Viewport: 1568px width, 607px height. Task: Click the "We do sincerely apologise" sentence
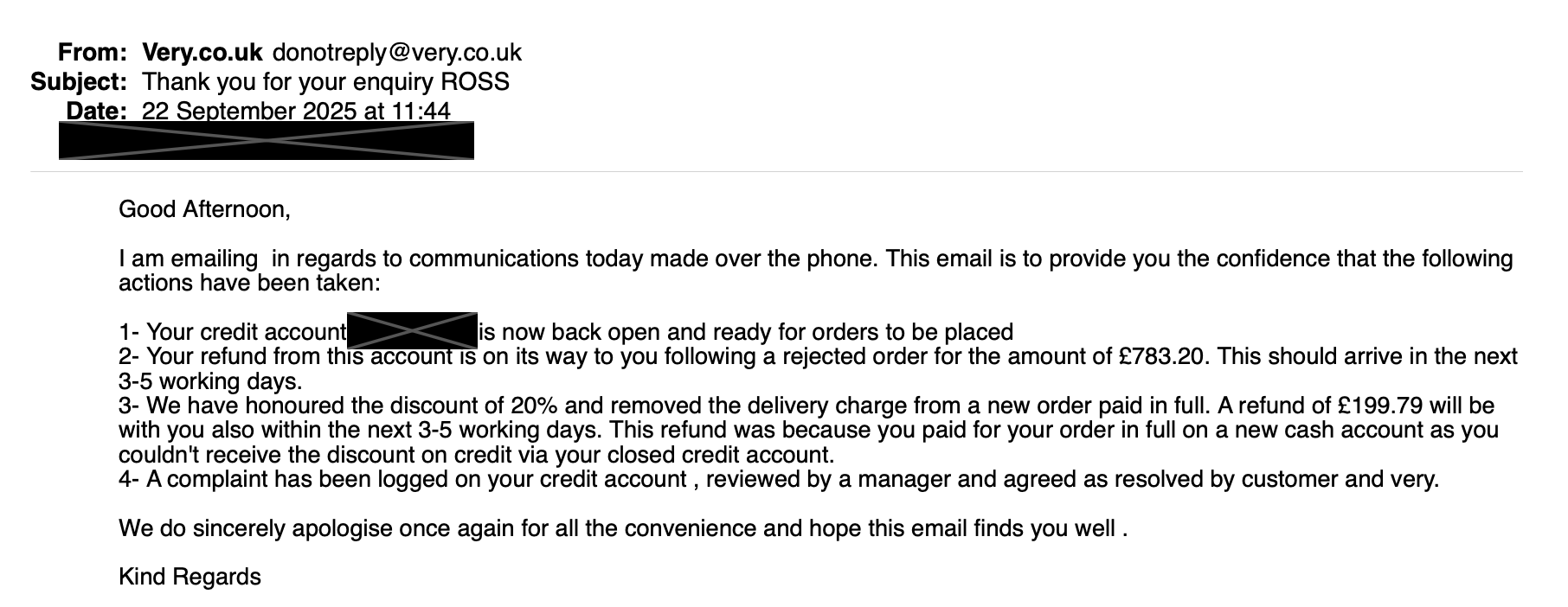tap(623, 528)
